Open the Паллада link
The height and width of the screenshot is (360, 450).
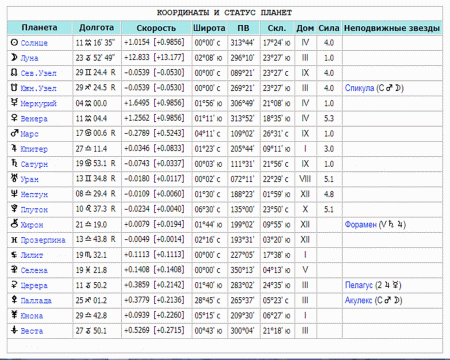(36, 301)
